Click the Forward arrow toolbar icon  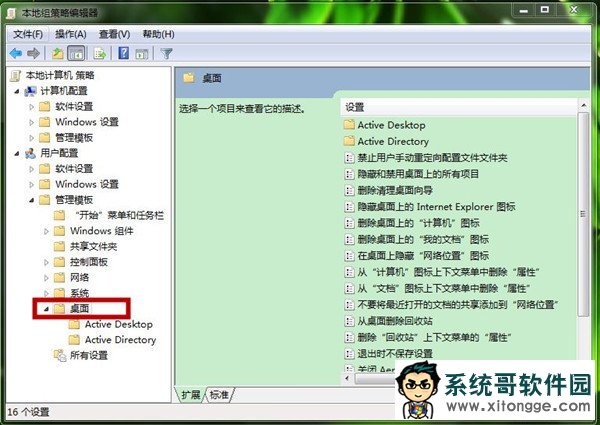point(33,54)
